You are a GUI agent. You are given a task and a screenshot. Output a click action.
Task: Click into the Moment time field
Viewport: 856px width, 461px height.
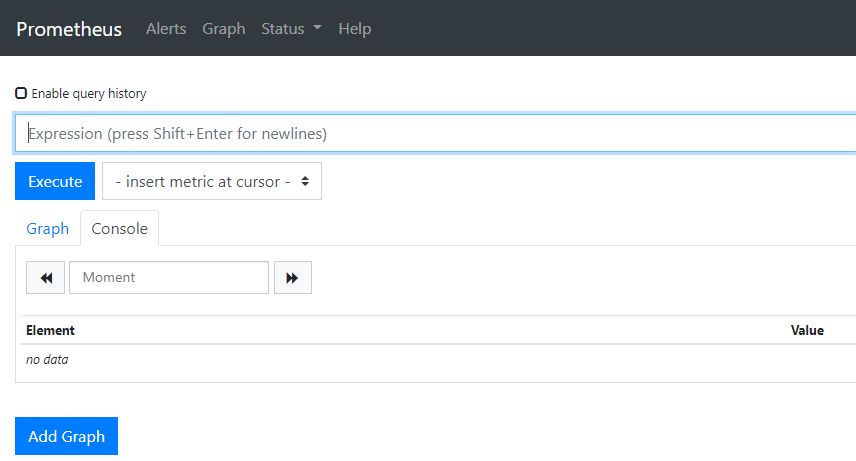pos(169,278)
